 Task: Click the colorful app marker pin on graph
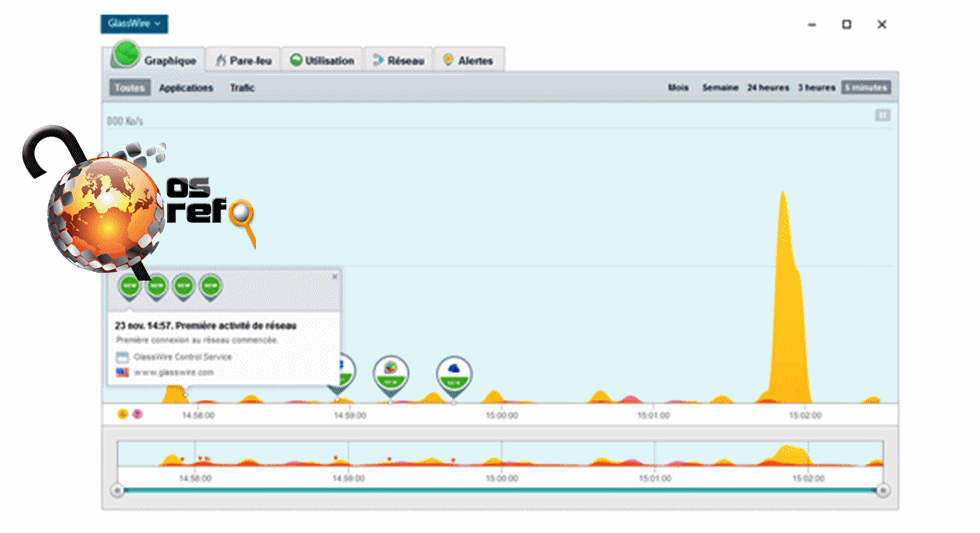pyautogui.click(x=391, y=375)
